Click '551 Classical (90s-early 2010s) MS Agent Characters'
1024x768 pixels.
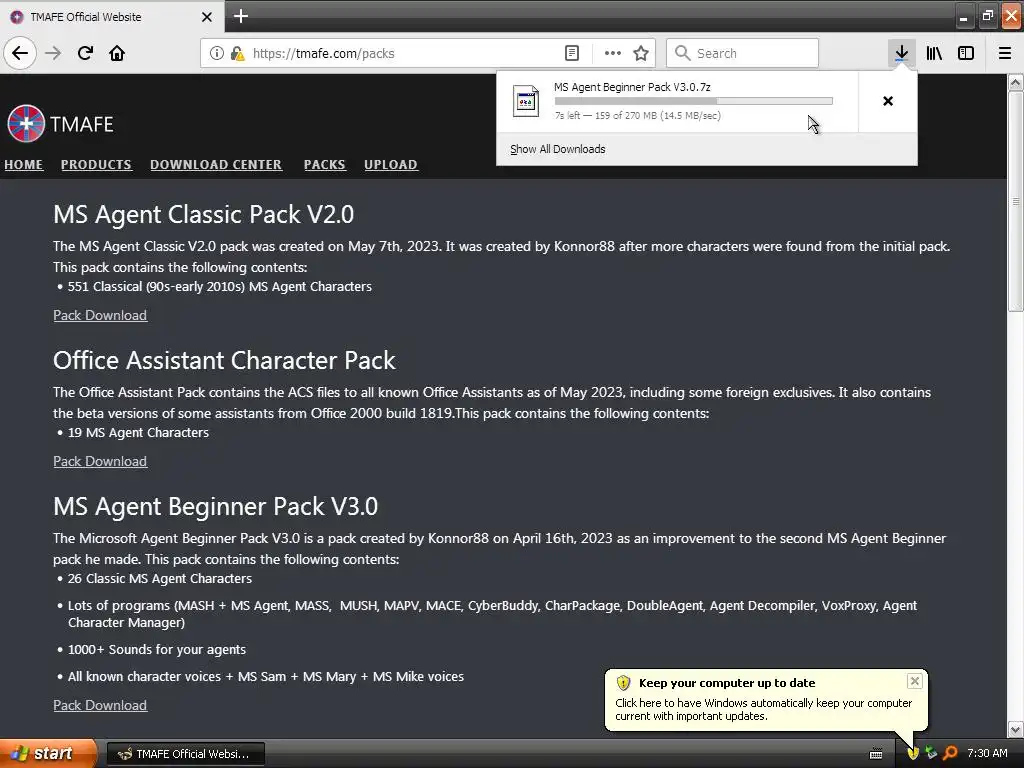219,287
